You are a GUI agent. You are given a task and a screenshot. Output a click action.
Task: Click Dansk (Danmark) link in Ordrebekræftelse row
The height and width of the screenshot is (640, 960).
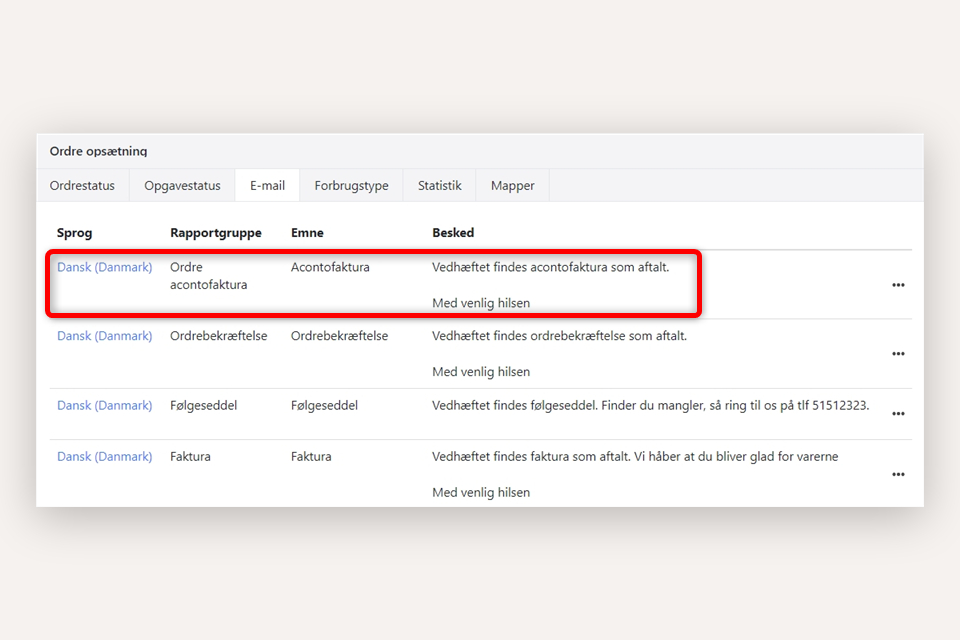pyautogui.click(x=105, y=336)
